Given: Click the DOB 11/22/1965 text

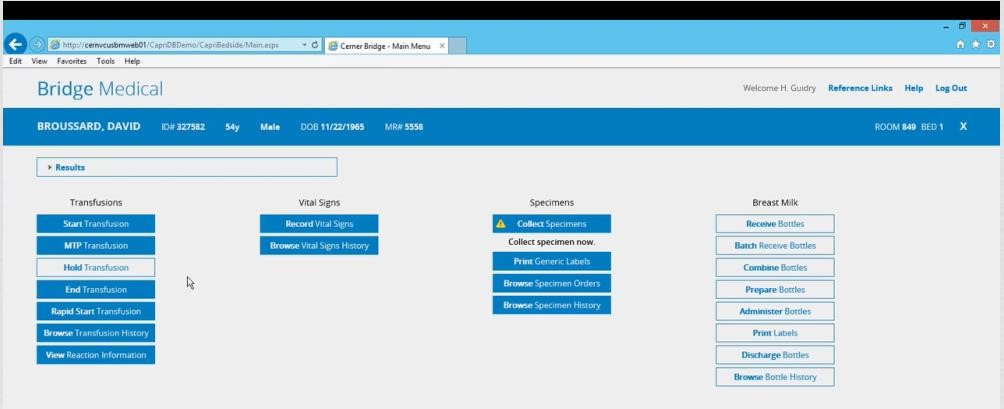Looking at the screenshot, I should click(332, 127).
